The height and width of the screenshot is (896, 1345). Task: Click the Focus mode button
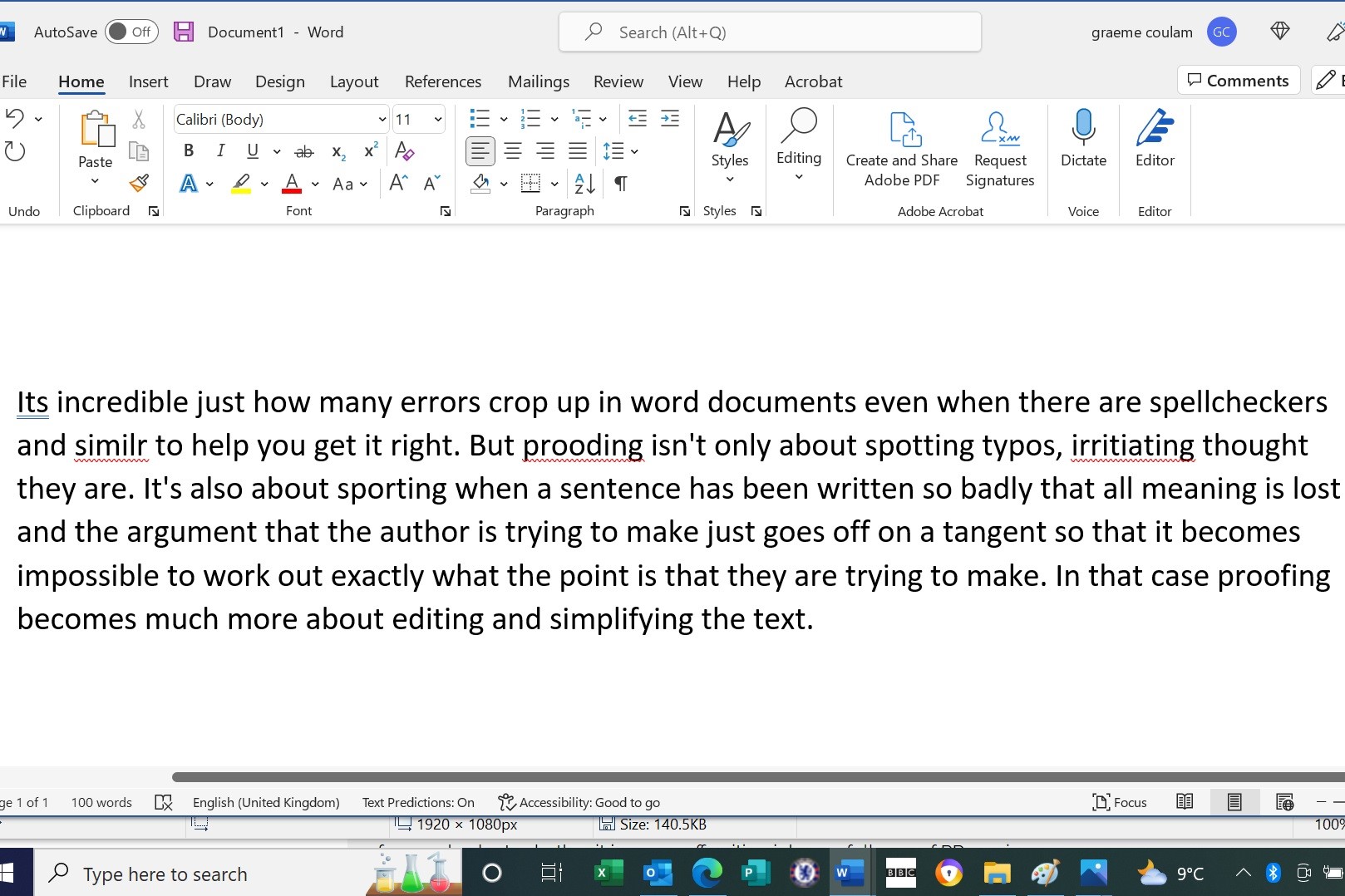click(1119, 802)
